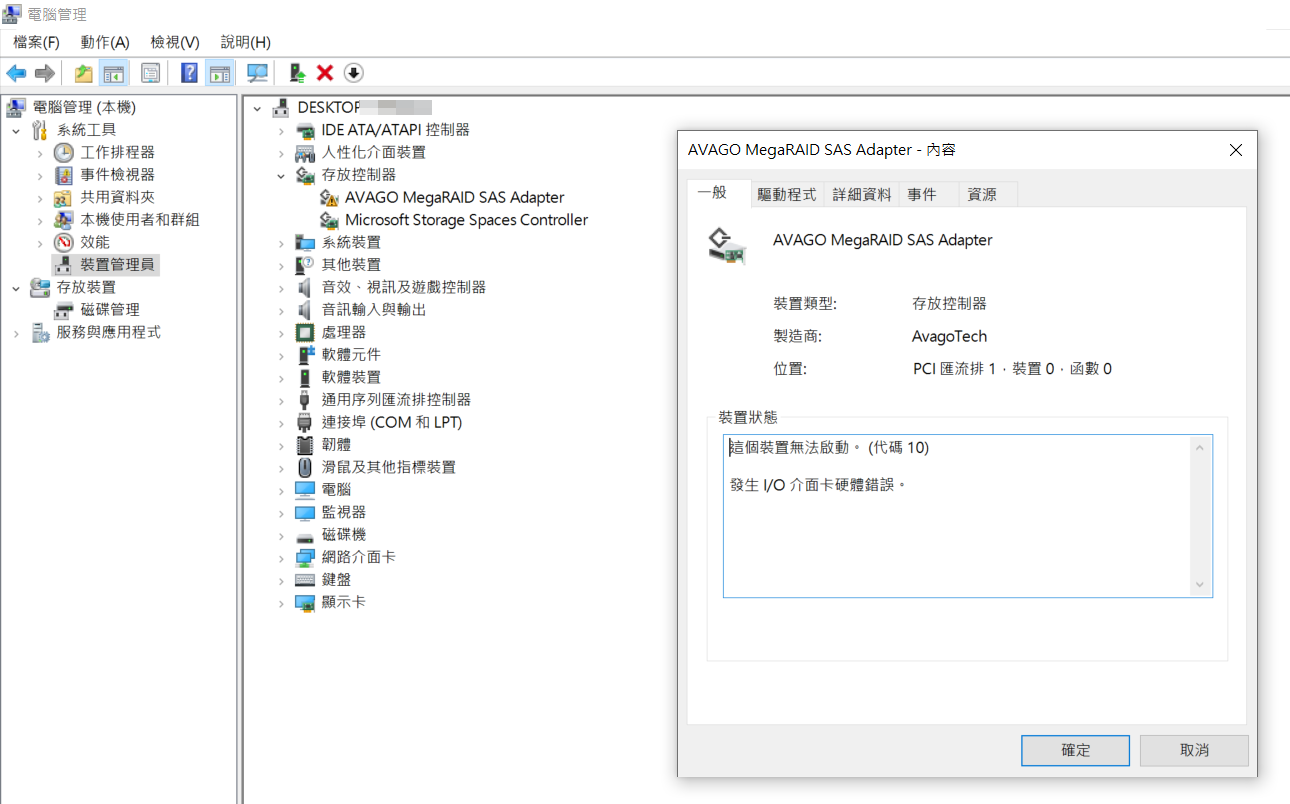Click the 效能 performance icon

64,242
